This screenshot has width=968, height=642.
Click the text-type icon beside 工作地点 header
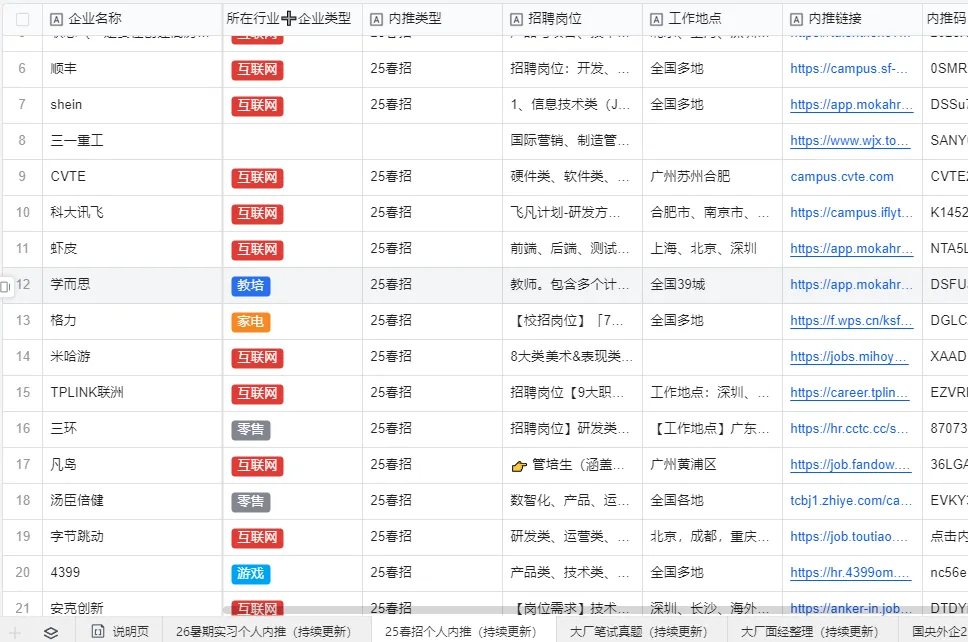(x=656, y=19)
